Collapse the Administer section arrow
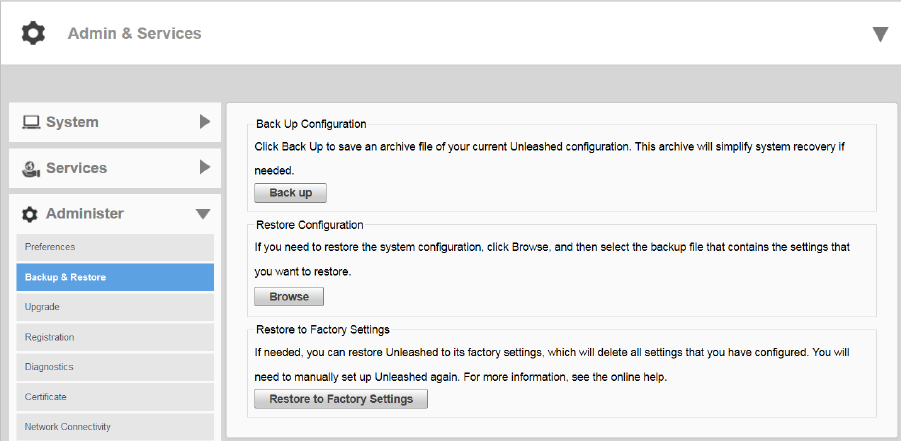Viewport: 901px width, 441px height. [x=203, y=214]
